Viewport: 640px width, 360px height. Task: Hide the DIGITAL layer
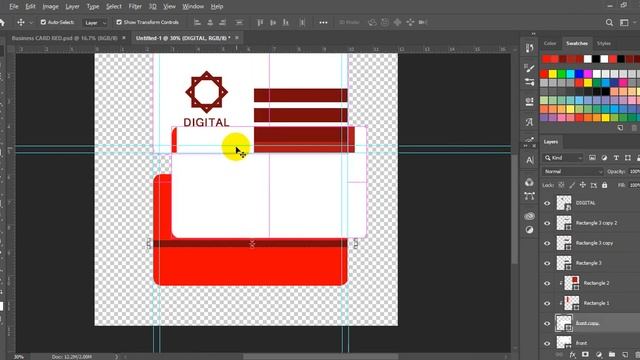(547, 203)
